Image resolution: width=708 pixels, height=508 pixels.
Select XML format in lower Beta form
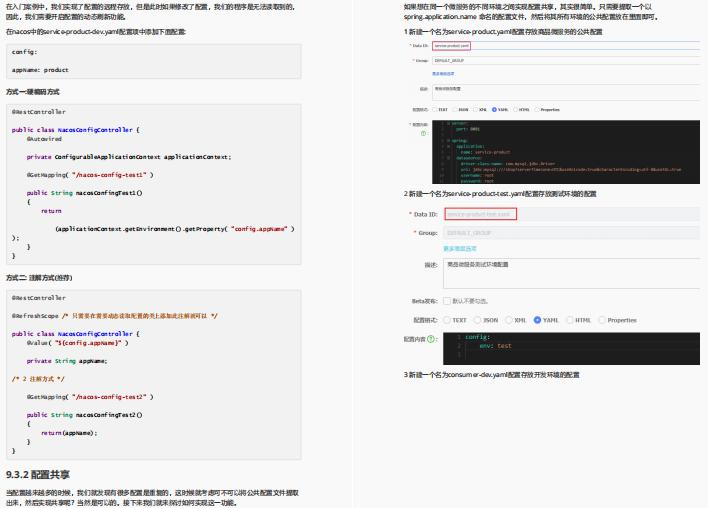point(508,320)
